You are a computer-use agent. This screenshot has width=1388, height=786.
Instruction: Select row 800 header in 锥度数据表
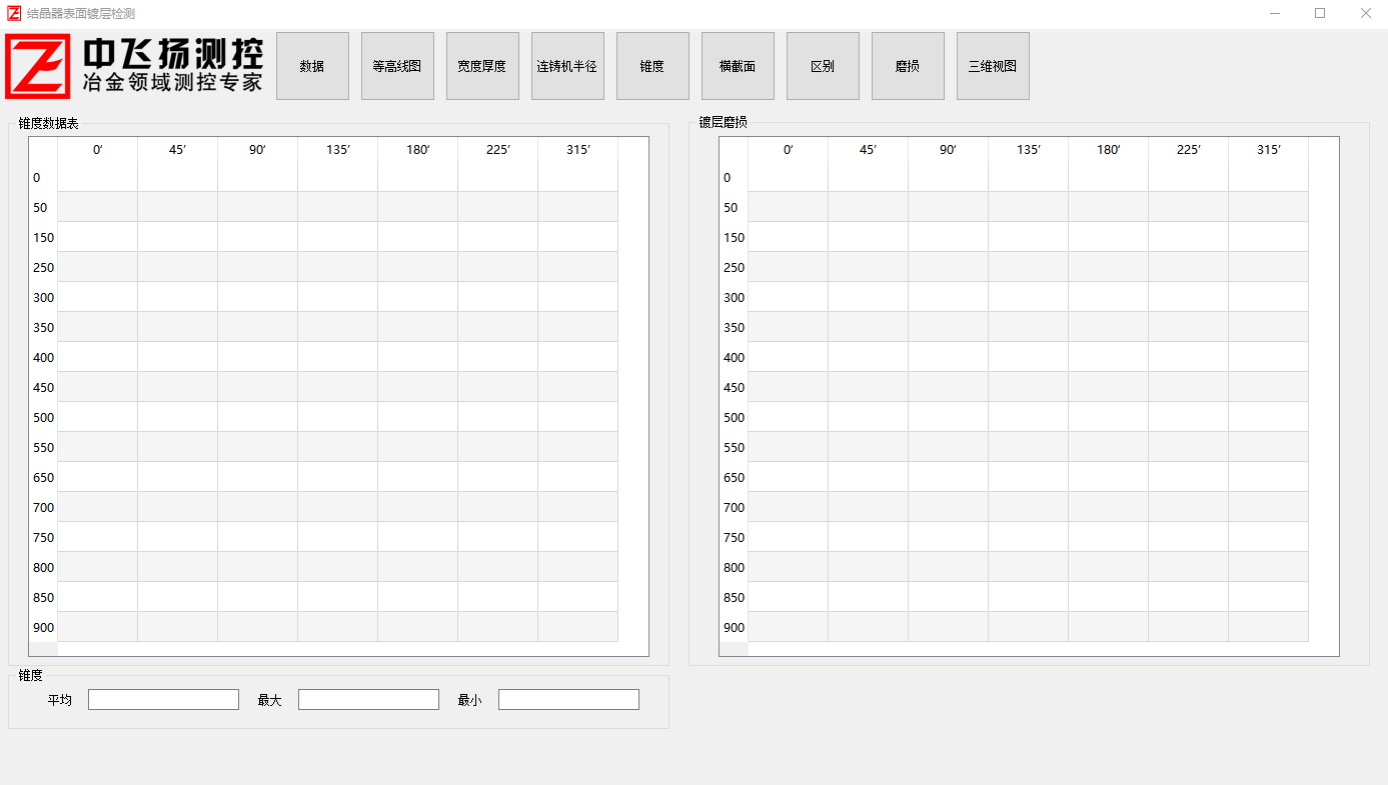click(x=43, y=567)
